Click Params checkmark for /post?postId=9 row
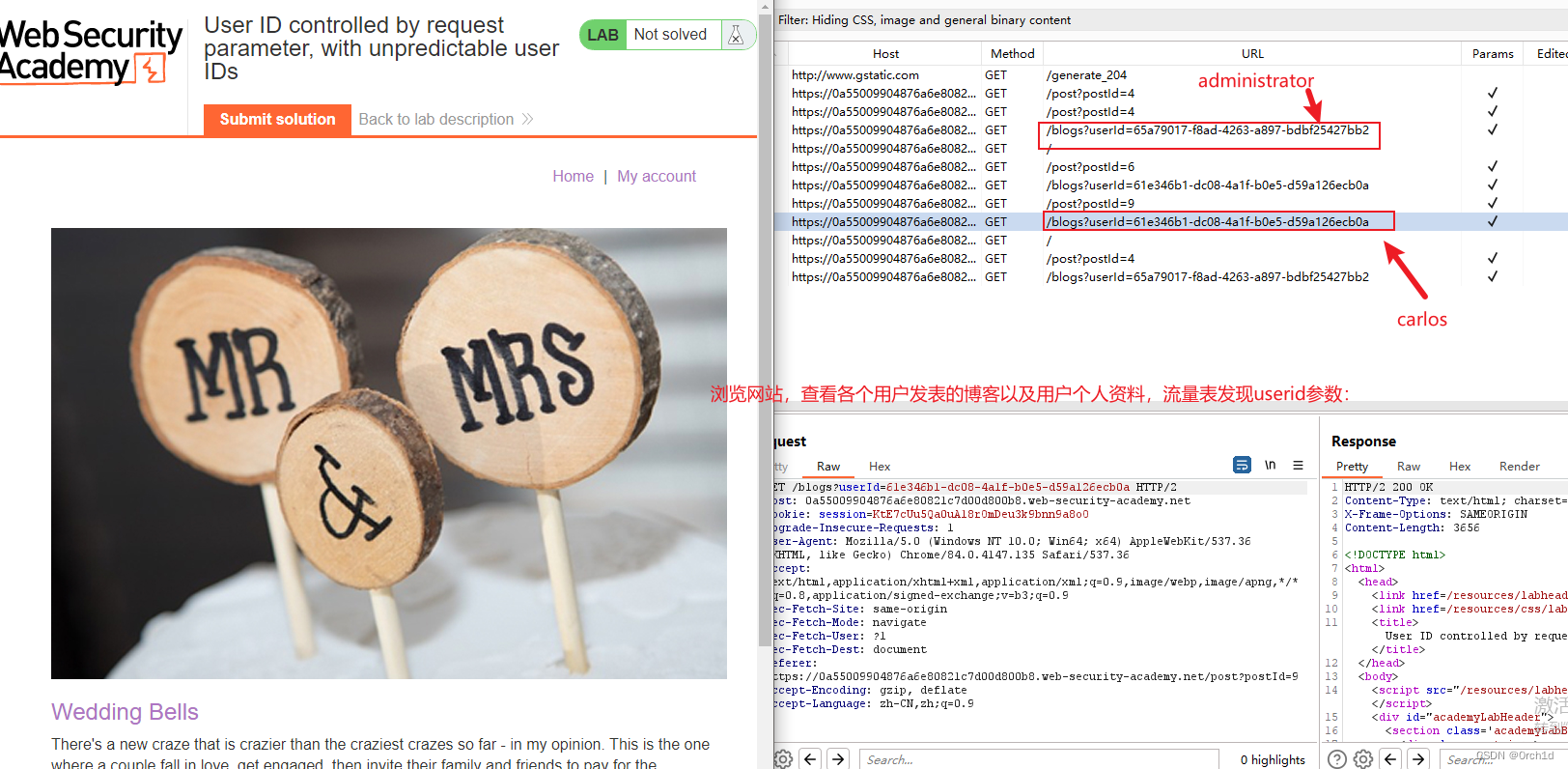The width and height of the screenshot is (1568, 769). [x=1493, y=203]
